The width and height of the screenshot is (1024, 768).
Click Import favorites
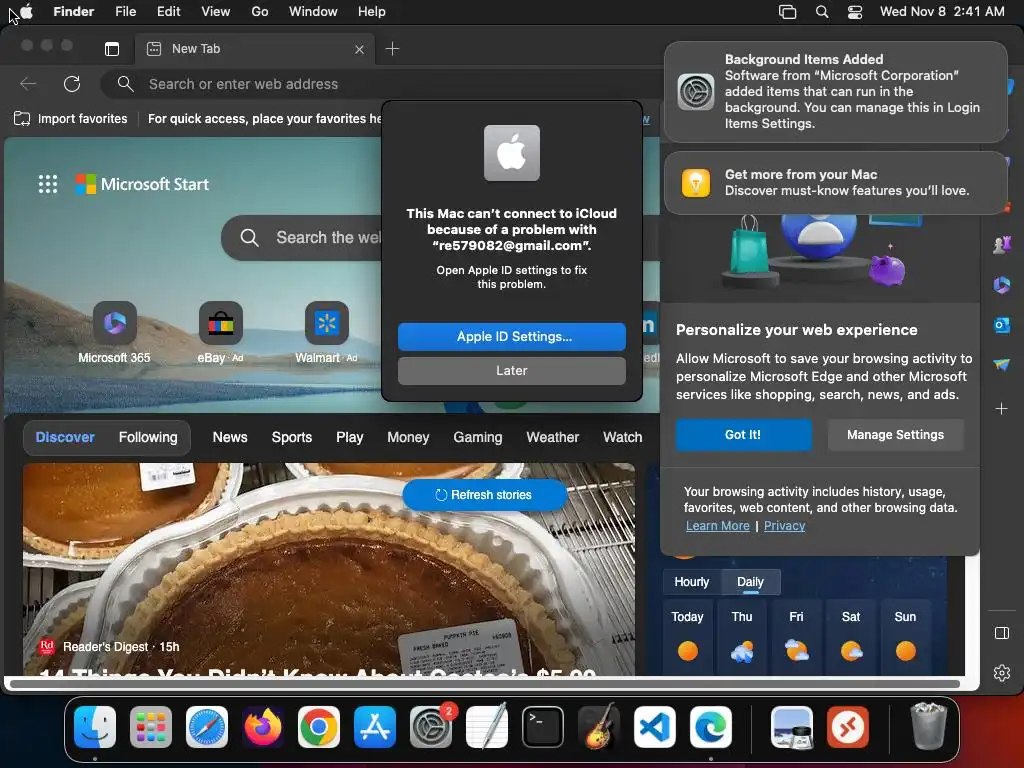pos(71,119)
